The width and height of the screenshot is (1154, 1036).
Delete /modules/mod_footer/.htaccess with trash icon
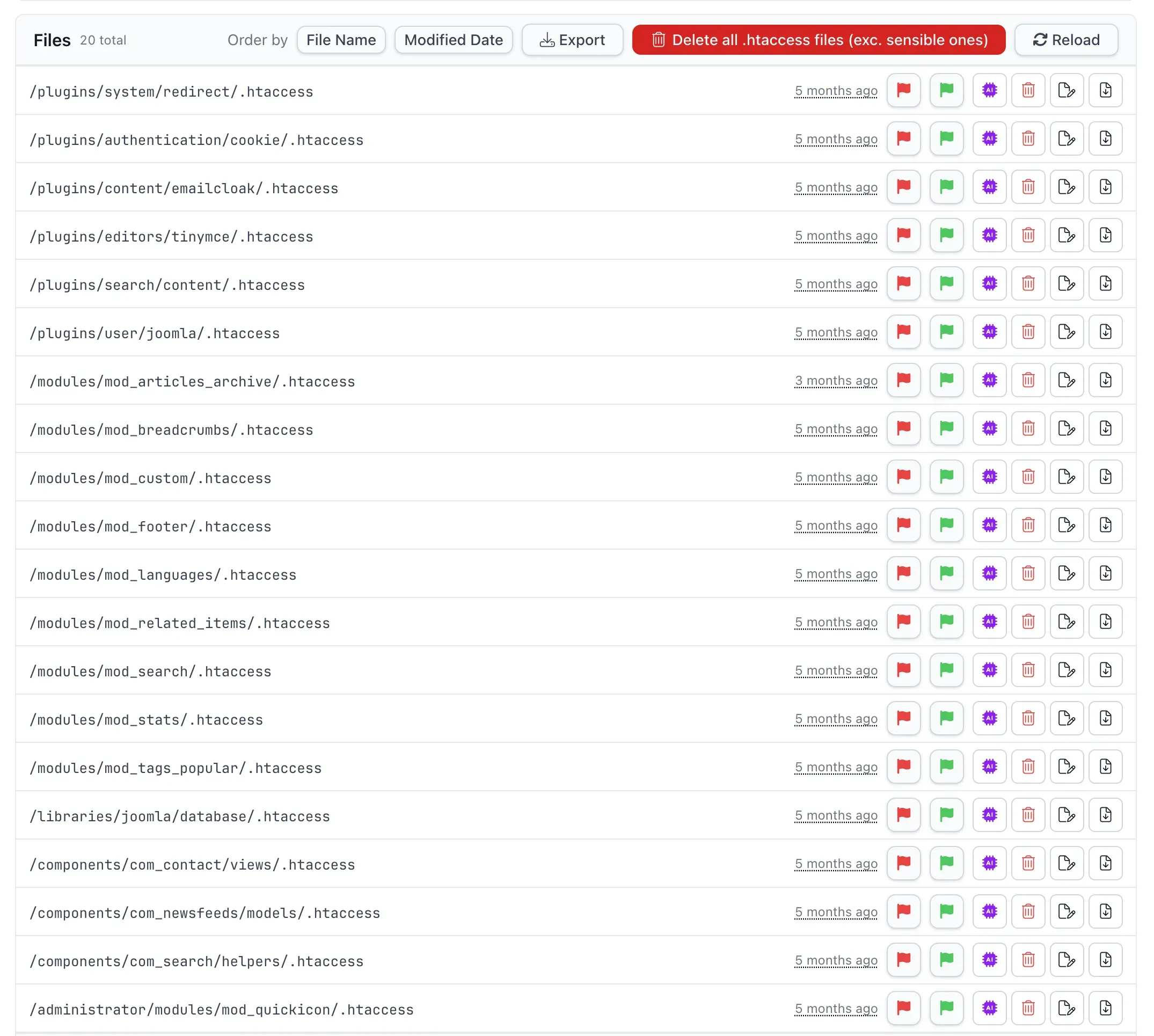click(1028, 526)
